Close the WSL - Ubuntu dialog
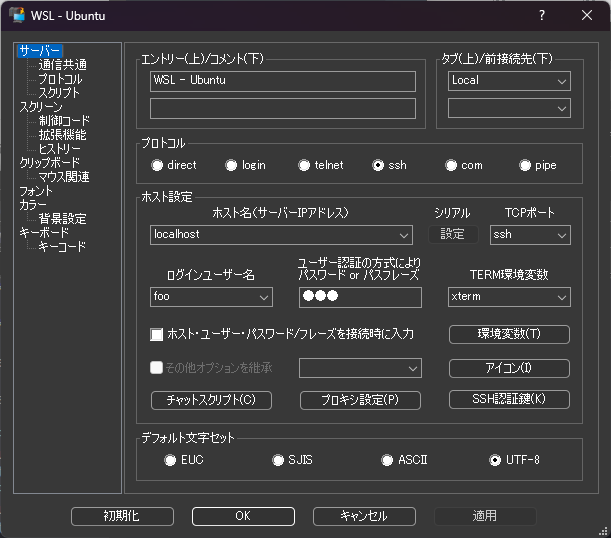Image resolution: width=611 pixels, height=538 pixels. point(587,15)
